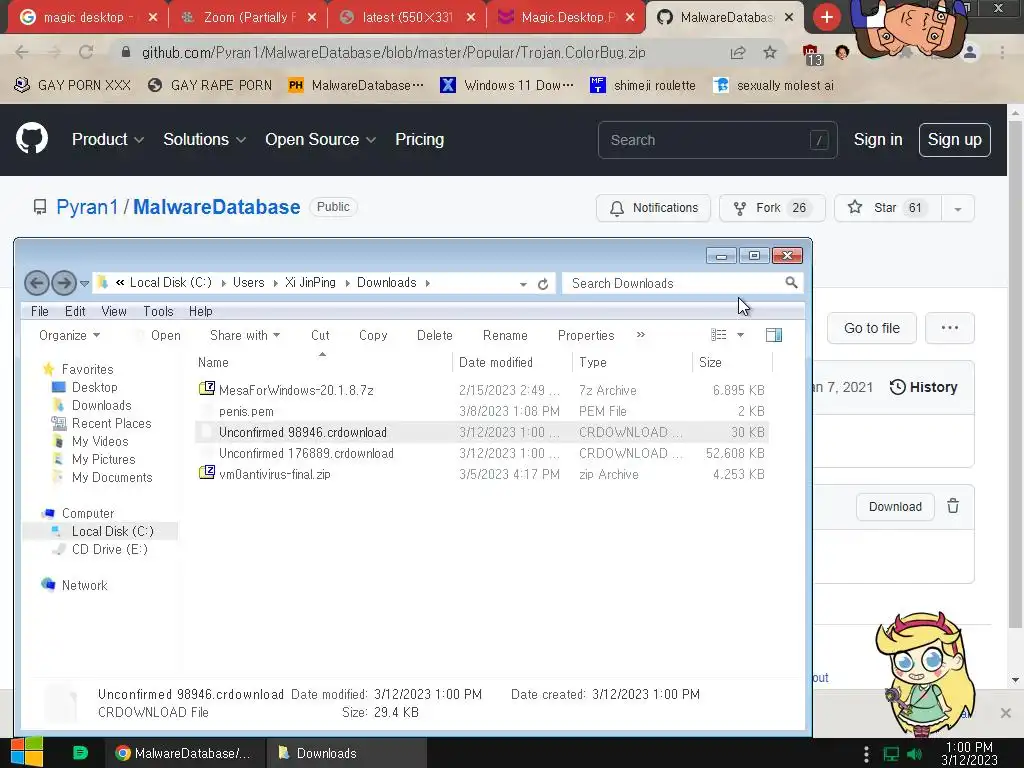Open the History link for the file
Viewport: 1024px width, 768px height.
(x=923, y=387)
